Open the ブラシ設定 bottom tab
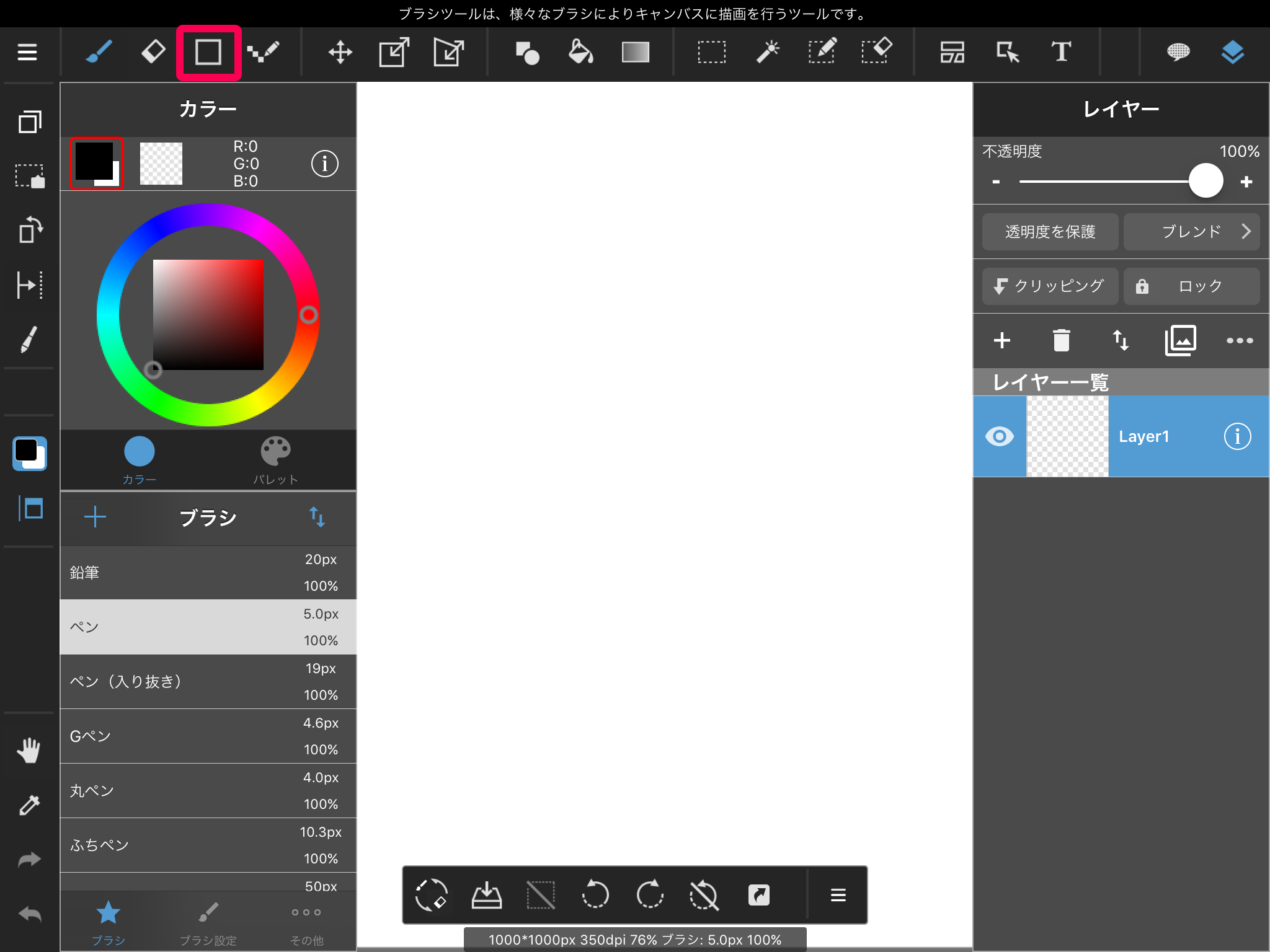This screenshot has height=952, width=1270. click(208, 922)
